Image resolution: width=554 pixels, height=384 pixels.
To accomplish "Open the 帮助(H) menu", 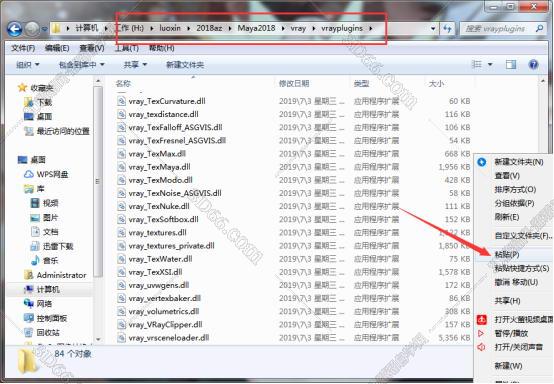I will (x=161, y=48).
